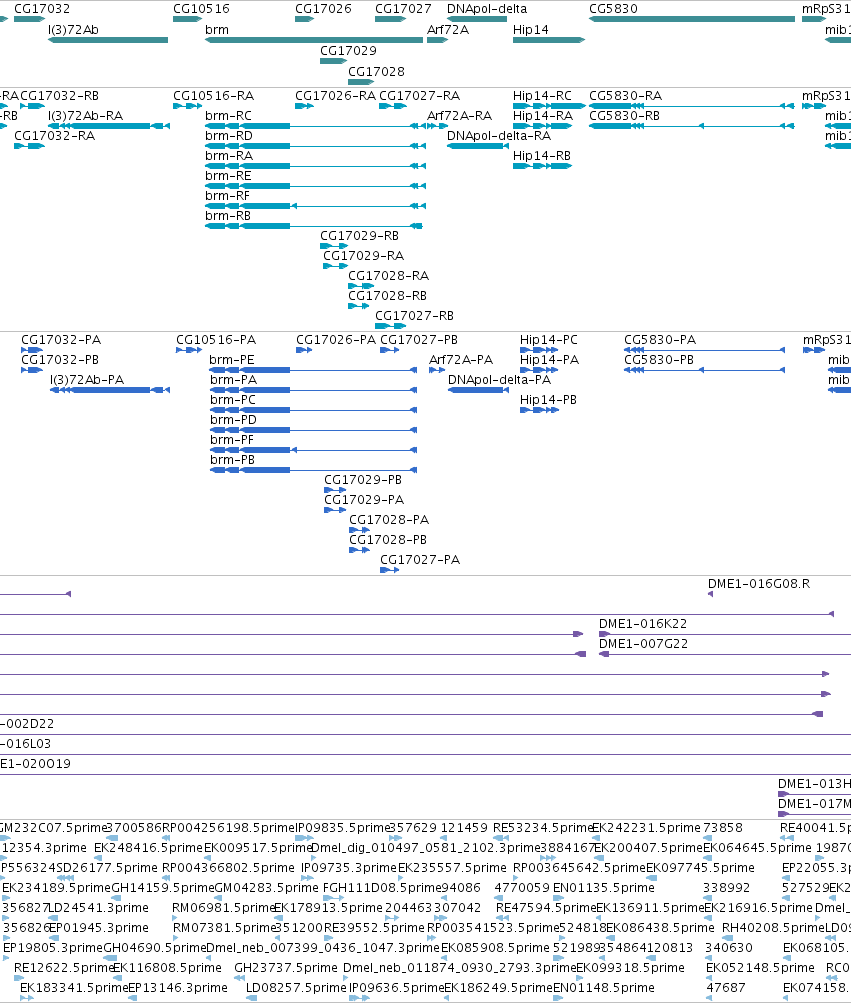The width and height of the screenshot is (851, 1003).
Task: Click the CG17028-PA protein label
Action: pyautogui.click(x=388, y=520)
